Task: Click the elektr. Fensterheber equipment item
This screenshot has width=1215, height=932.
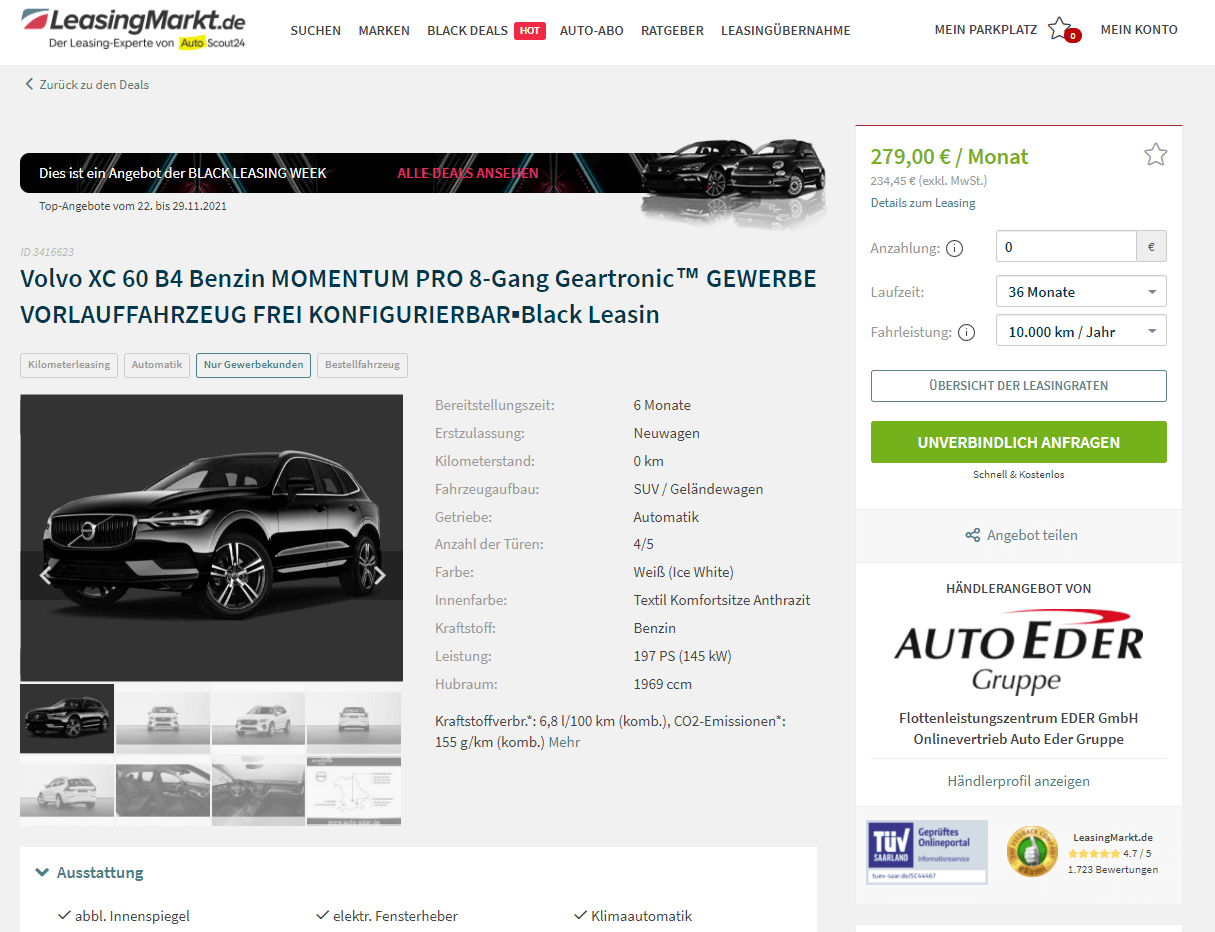Action: tap(387, 916)
